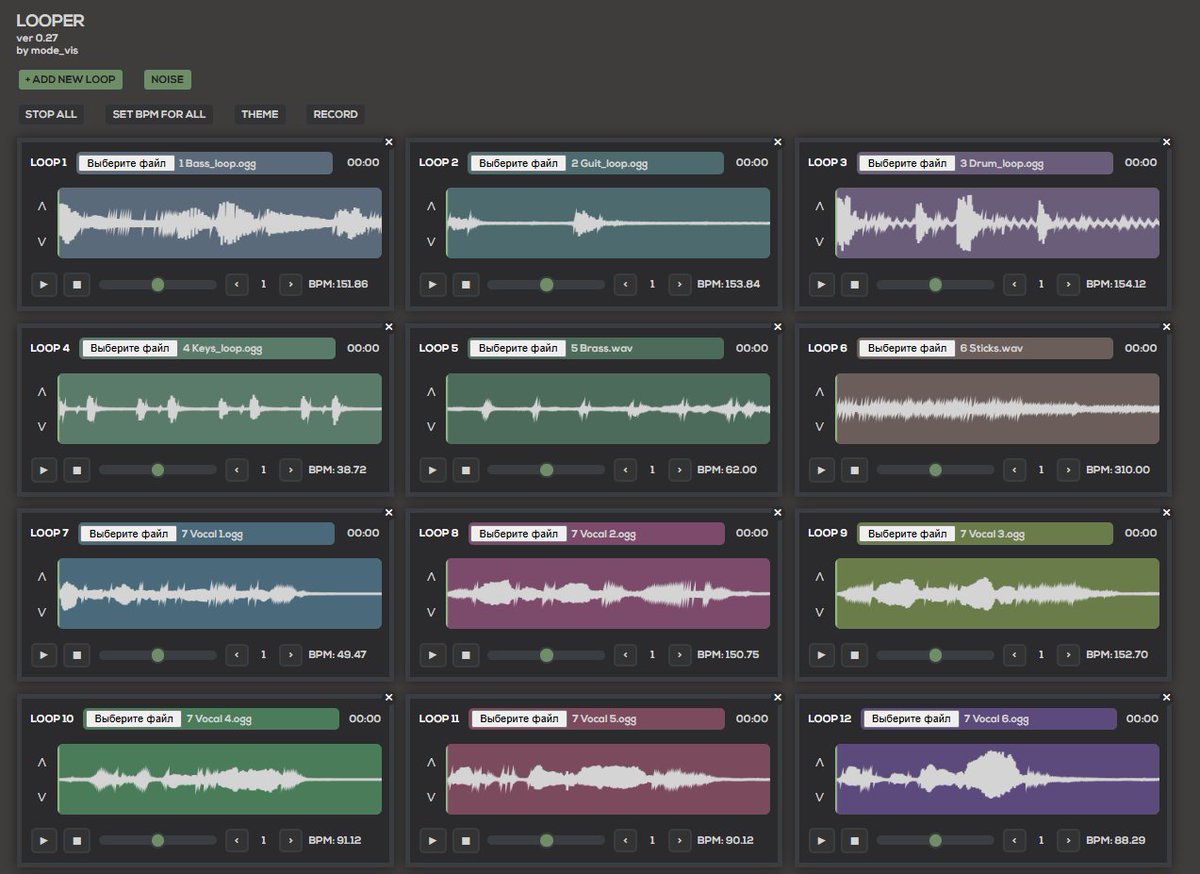Click up caret on Loop 5
1200x874 pixels.
click(431, 392)
